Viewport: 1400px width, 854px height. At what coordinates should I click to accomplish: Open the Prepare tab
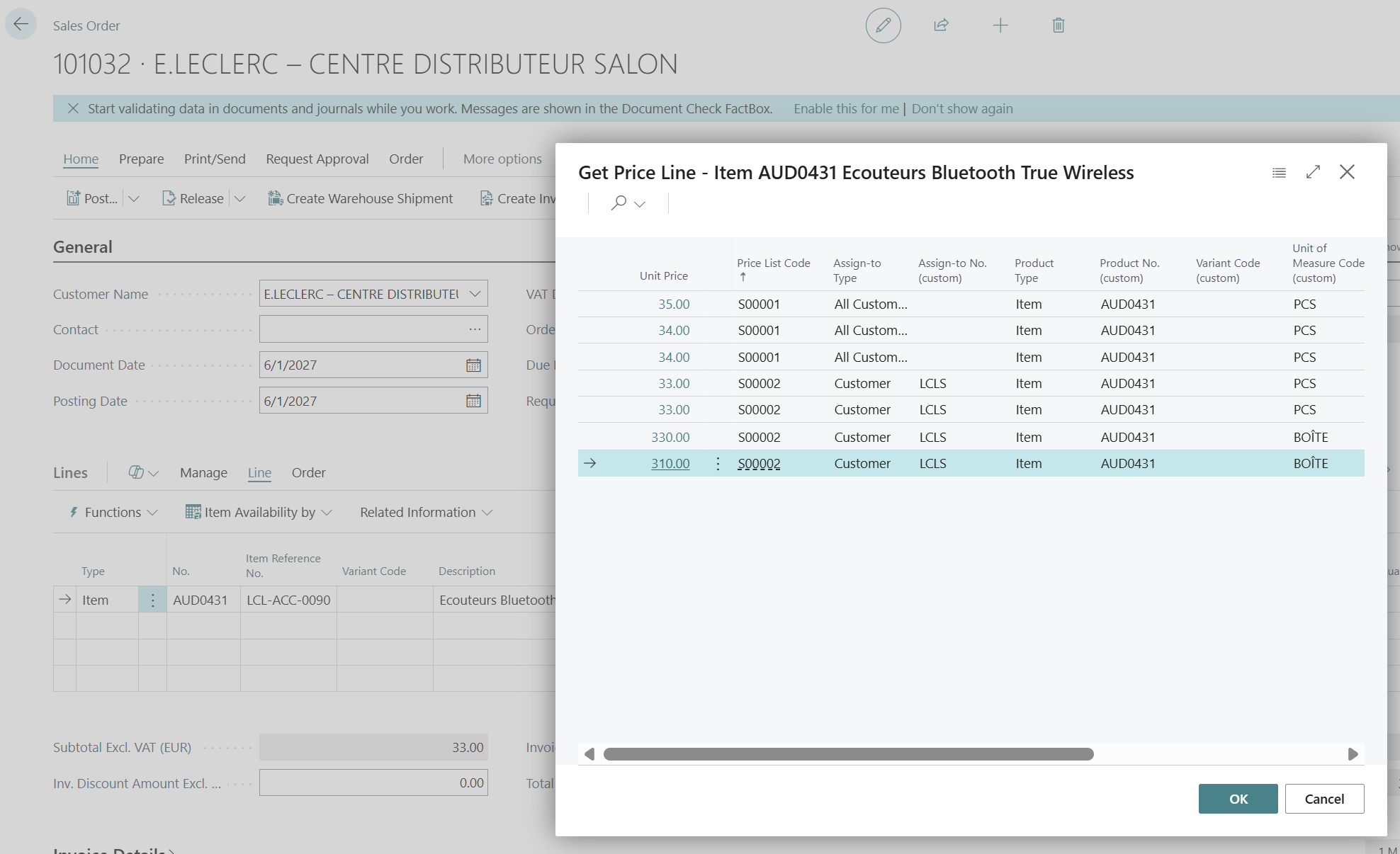click(x=141, y=159)
